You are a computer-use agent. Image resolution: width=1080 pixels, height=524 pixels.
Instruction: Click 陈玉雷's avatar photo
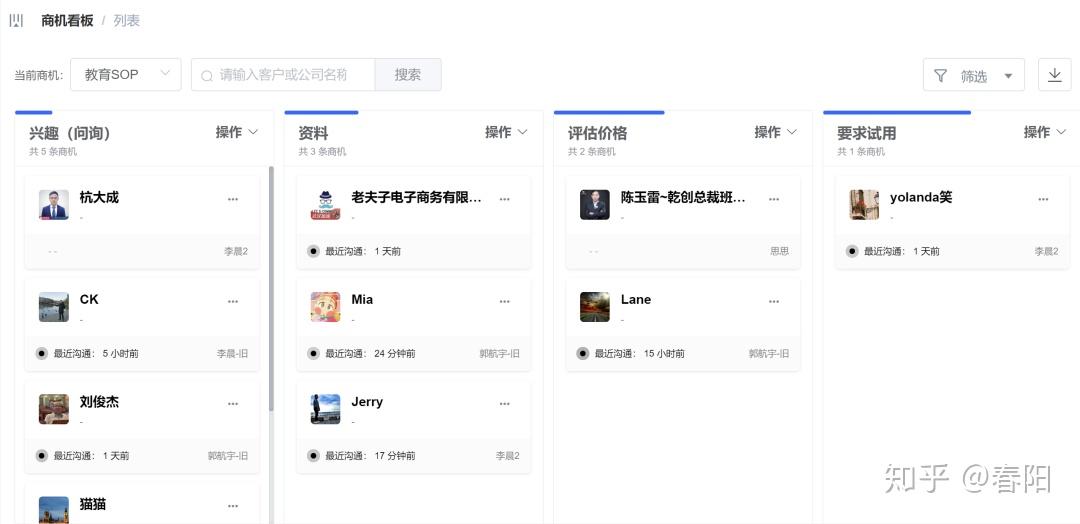[x=595, y=205]
